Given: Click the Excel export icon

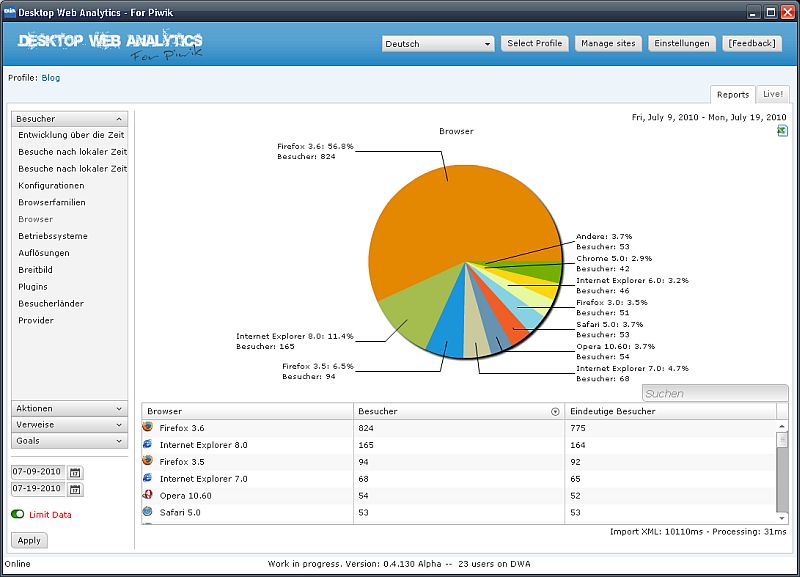Looking at the screenshot, I should coord(781,131).
